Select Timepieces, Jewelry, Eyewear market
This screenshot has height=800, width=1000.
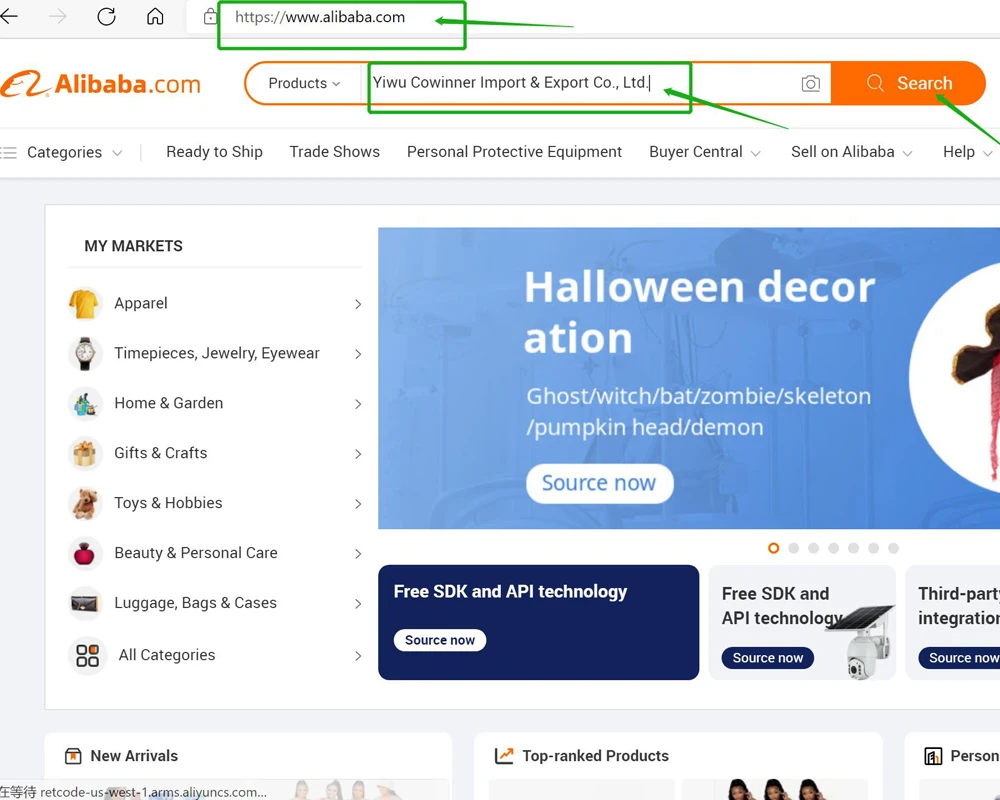pos(217,353)
